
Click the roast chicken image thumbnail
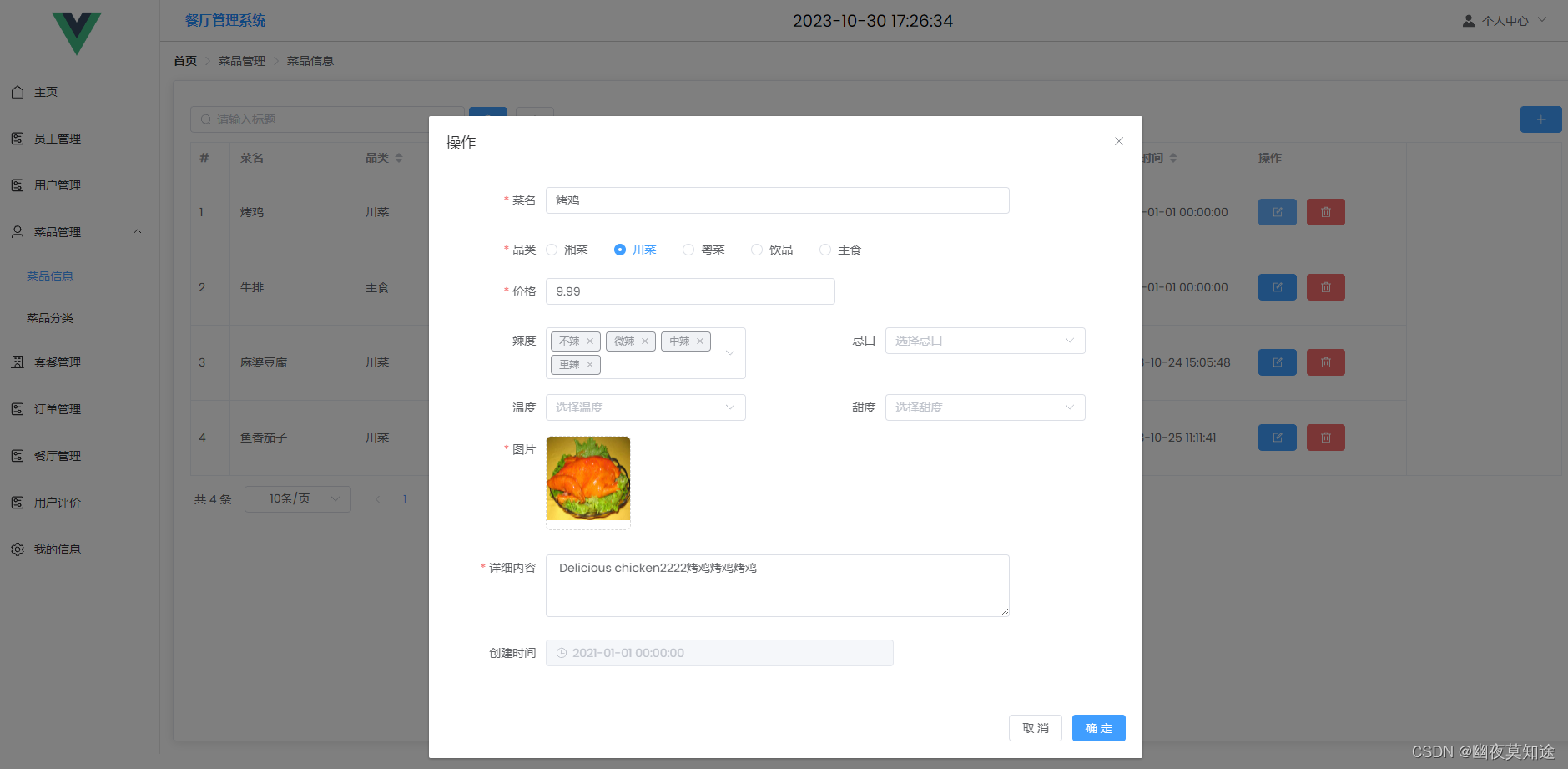point(588,478)
